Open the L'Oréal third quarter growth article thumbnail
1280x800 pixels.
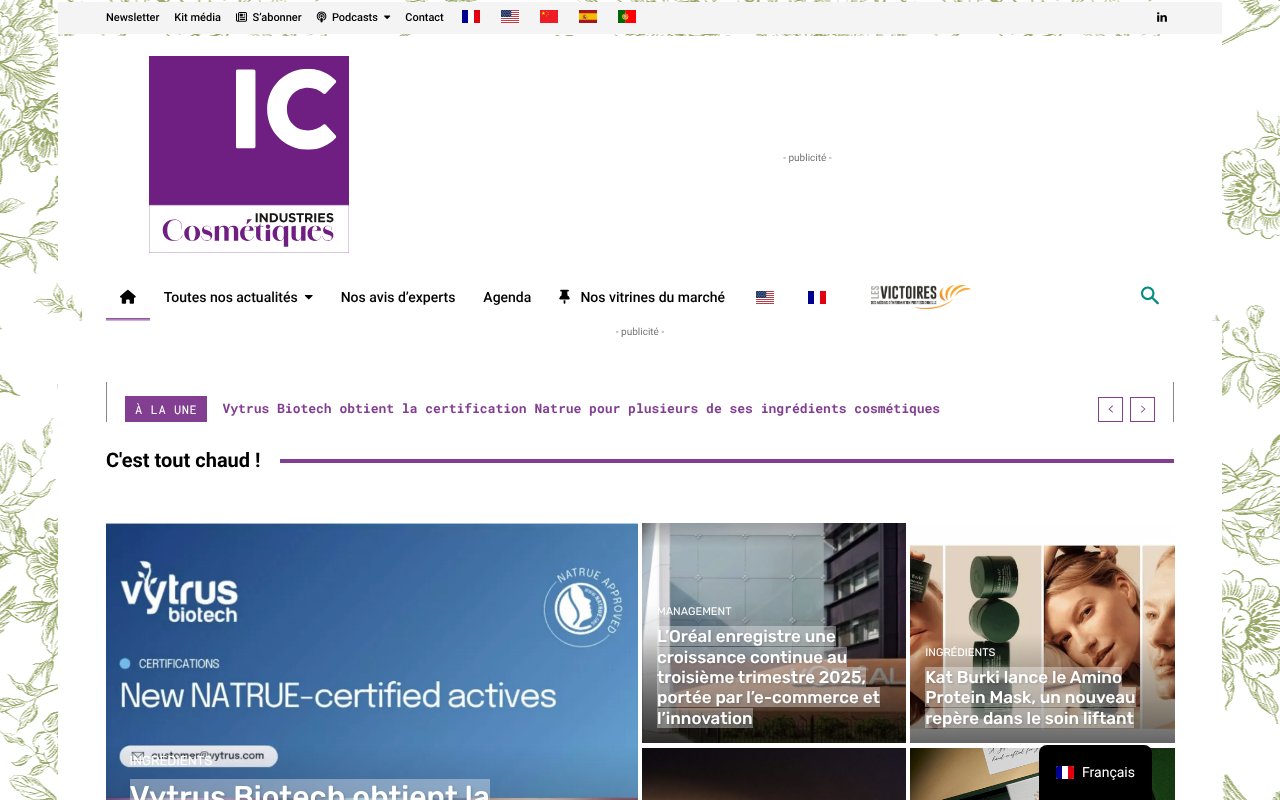(x=773, y=633)
